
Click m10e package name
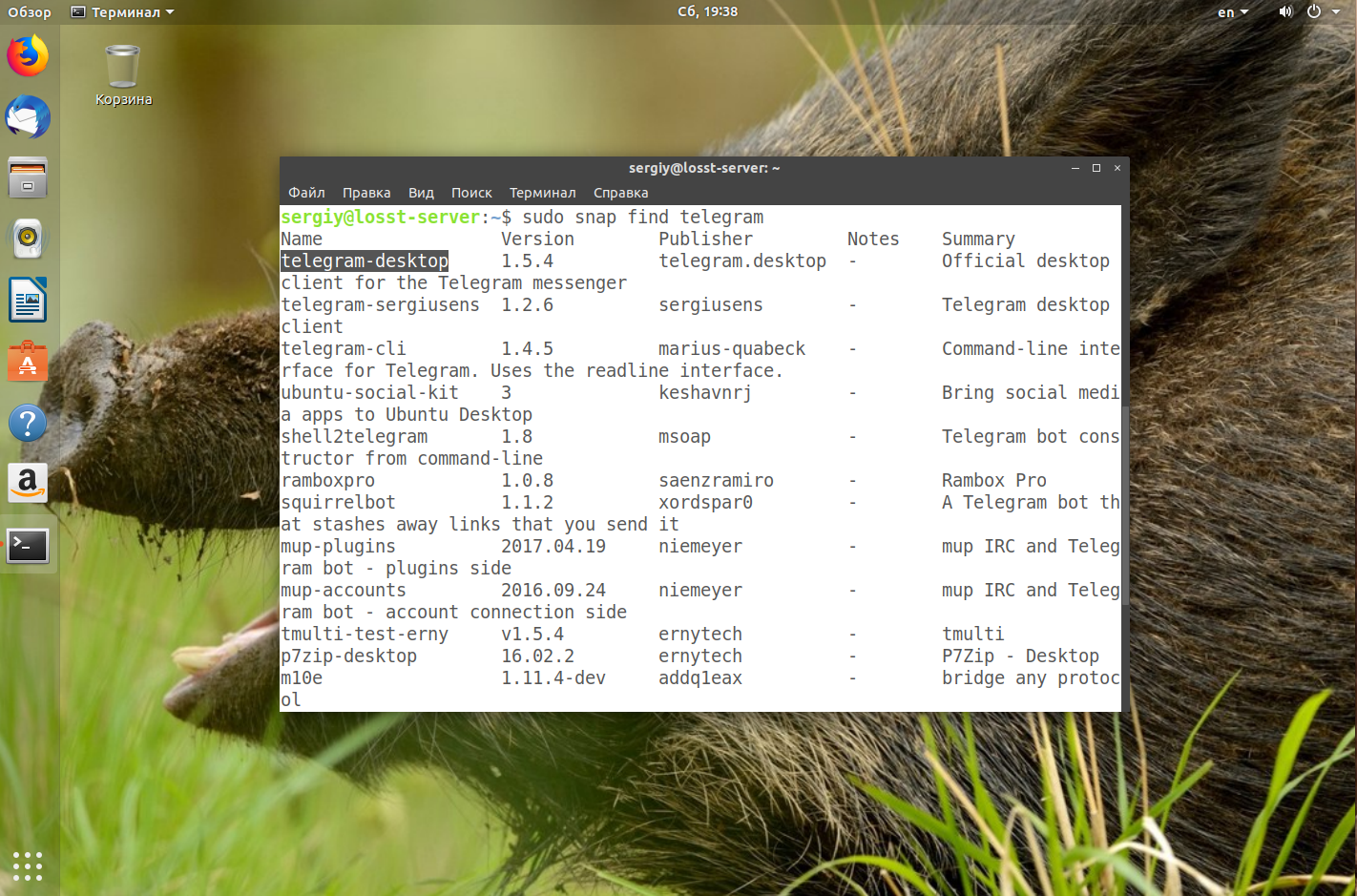(302, 677)
